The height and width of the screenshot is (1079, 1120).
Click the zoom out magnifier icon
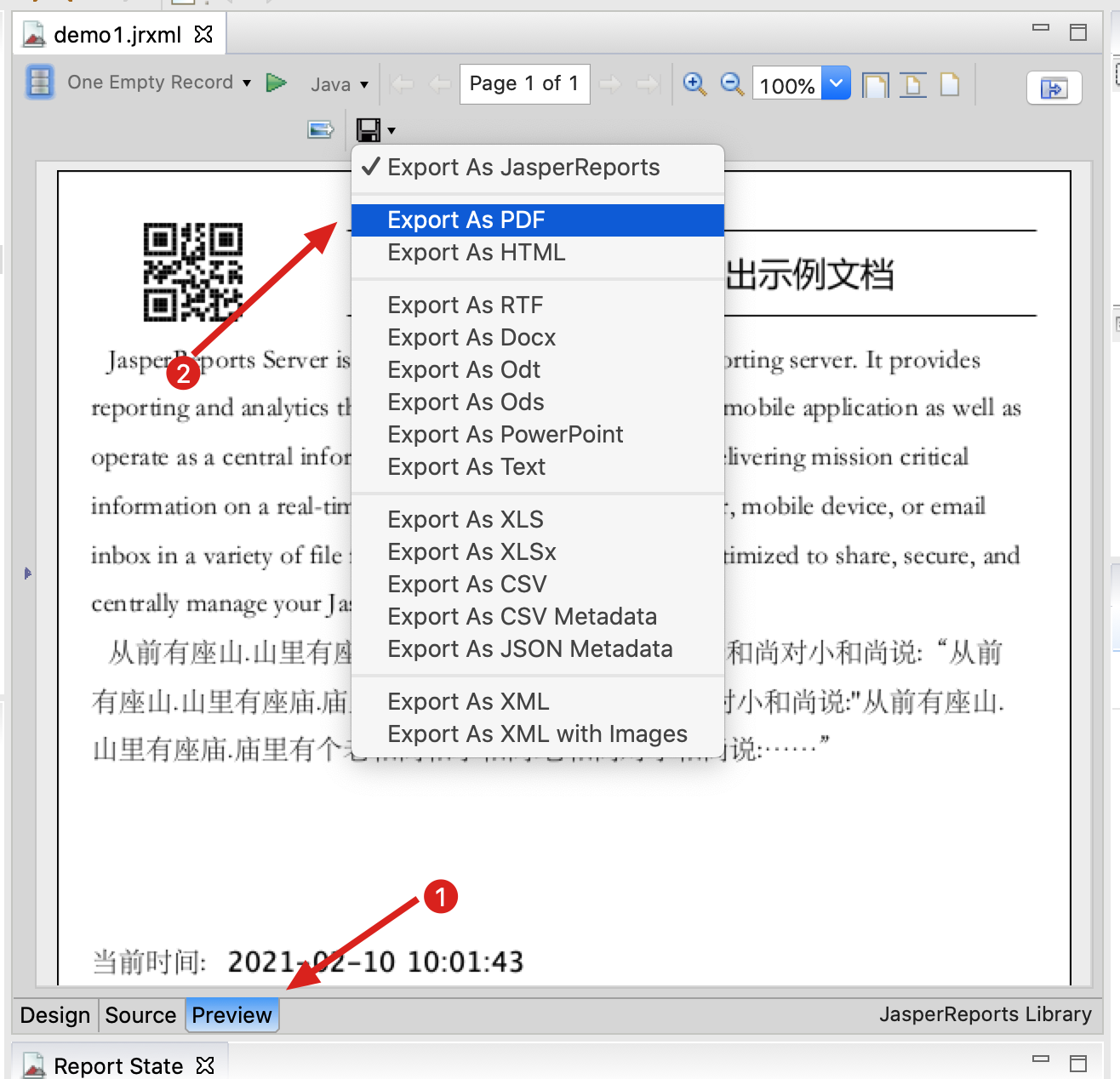[x=732, y=83]
